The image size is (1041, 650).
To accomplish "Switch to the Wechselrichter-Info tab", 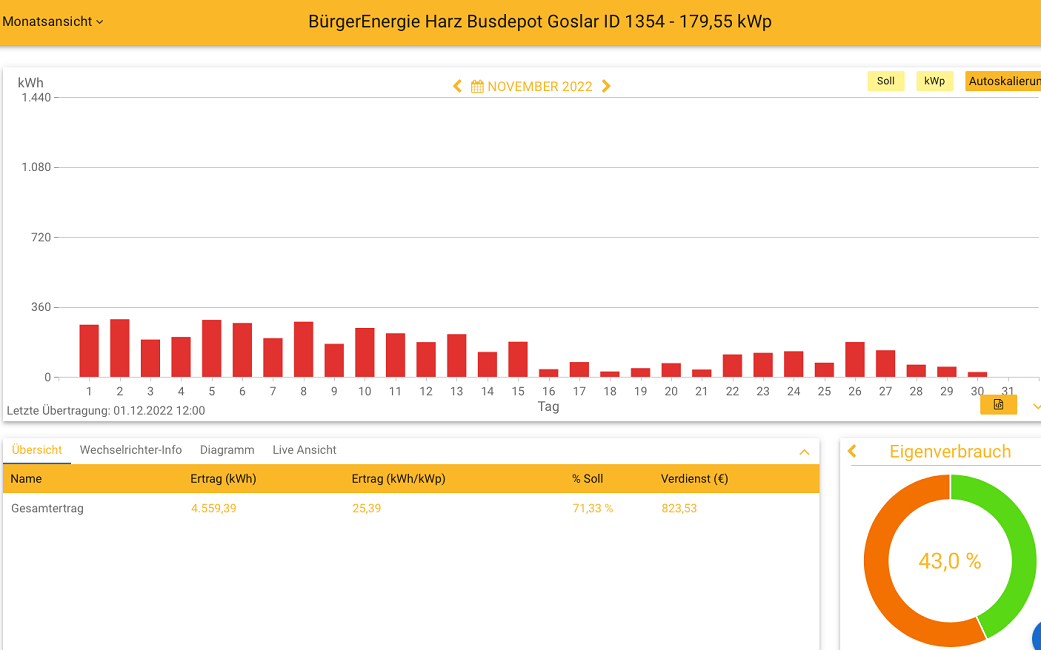I will [131, 450].
